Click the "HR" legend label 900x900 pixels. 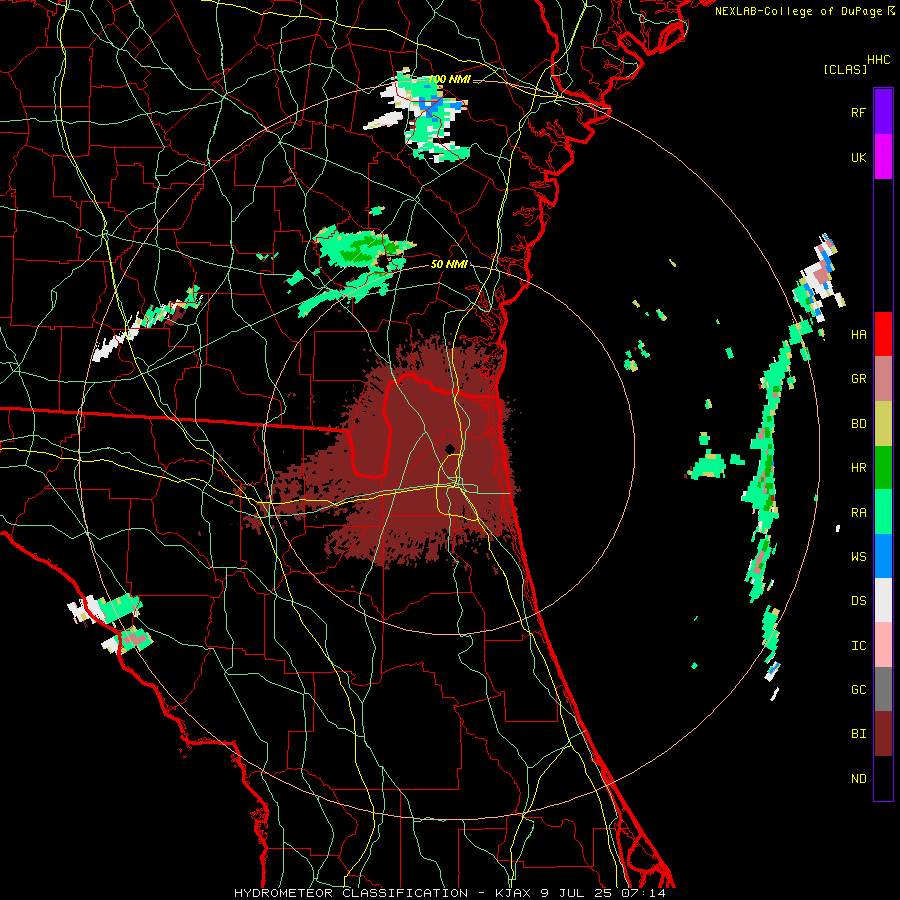coord(858,468)
